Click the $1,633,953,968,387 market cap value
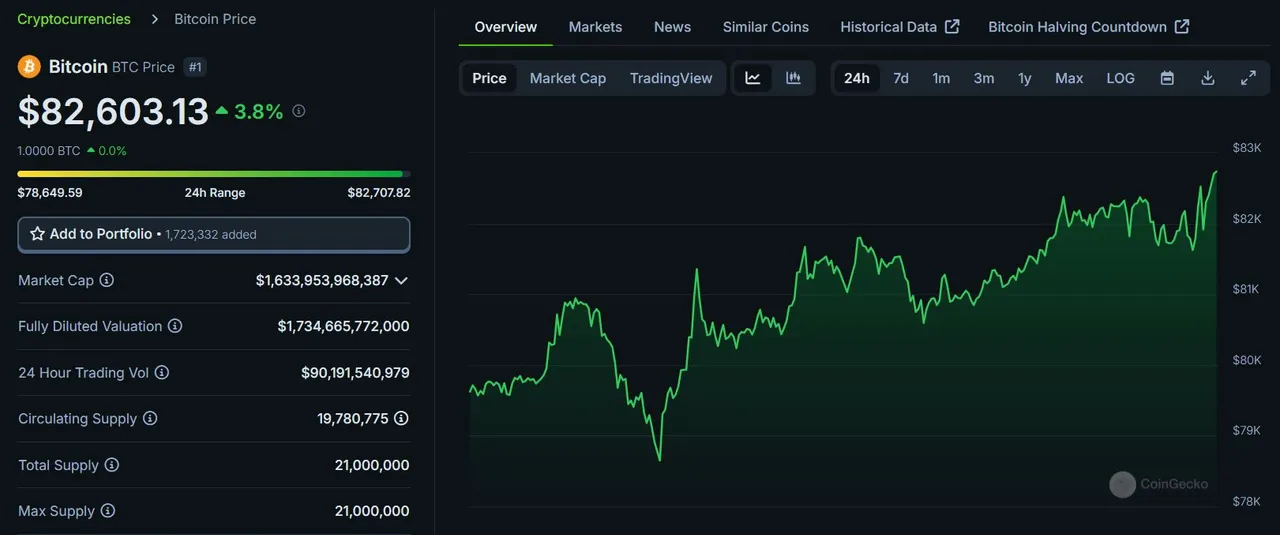1280x535 pixels. click(x=322, y=280)
